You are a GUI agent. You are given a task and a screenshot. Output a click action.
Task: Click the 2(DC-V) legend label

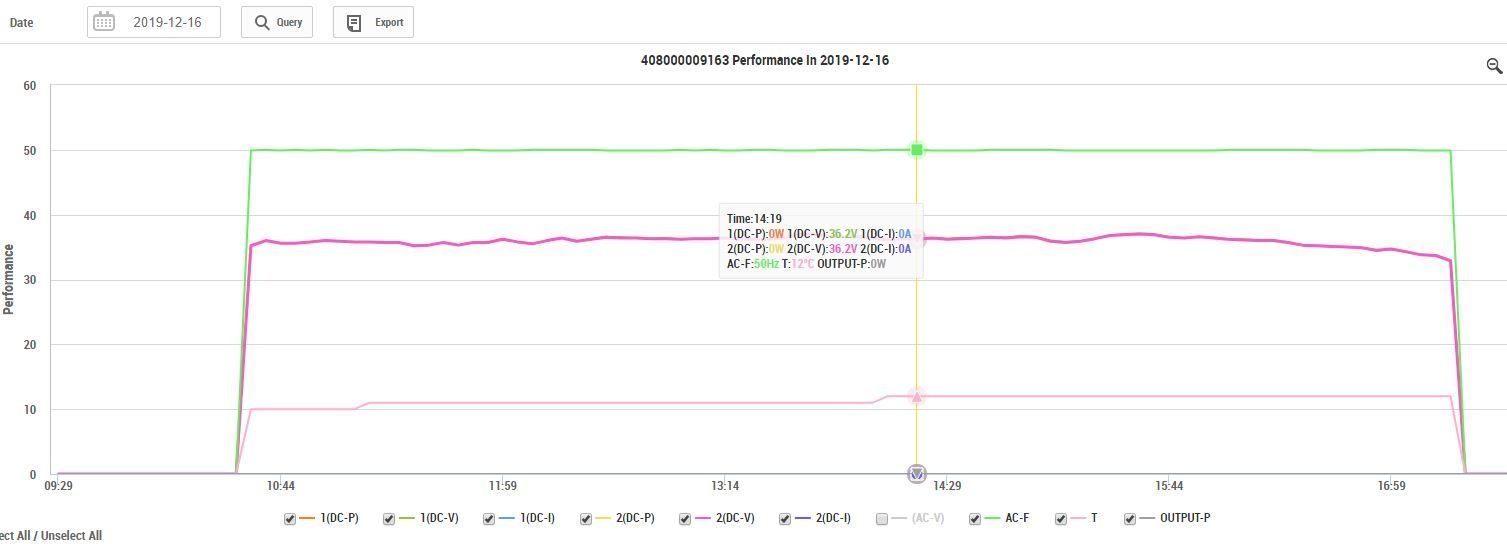click(734, 519)
